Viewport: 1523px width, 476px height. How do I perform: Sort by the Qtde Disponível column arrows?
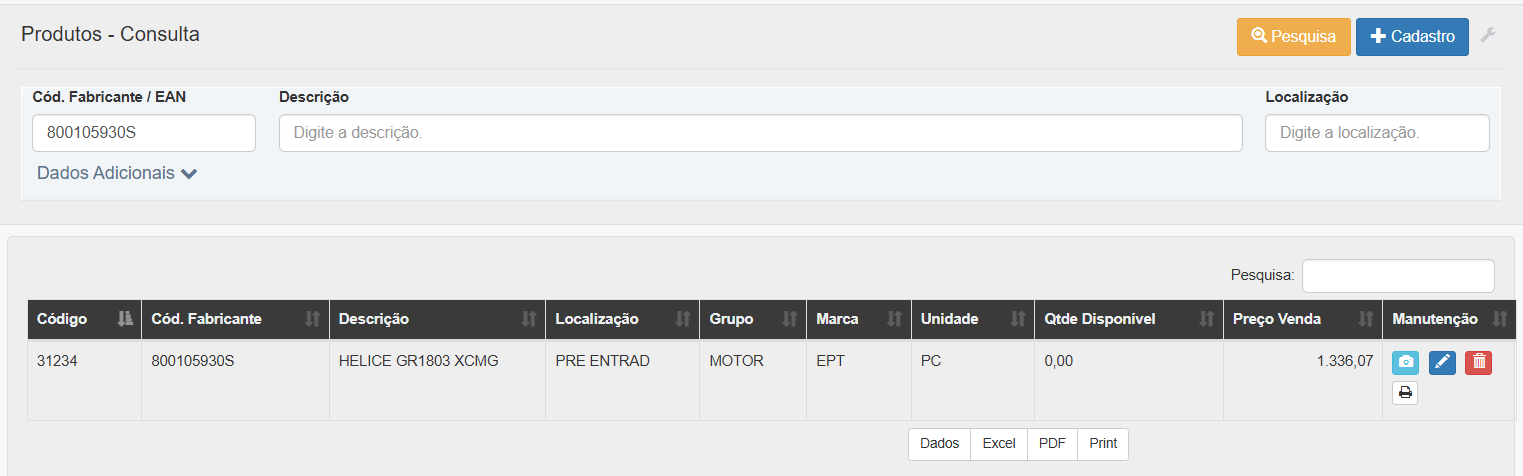point(1206,319)
